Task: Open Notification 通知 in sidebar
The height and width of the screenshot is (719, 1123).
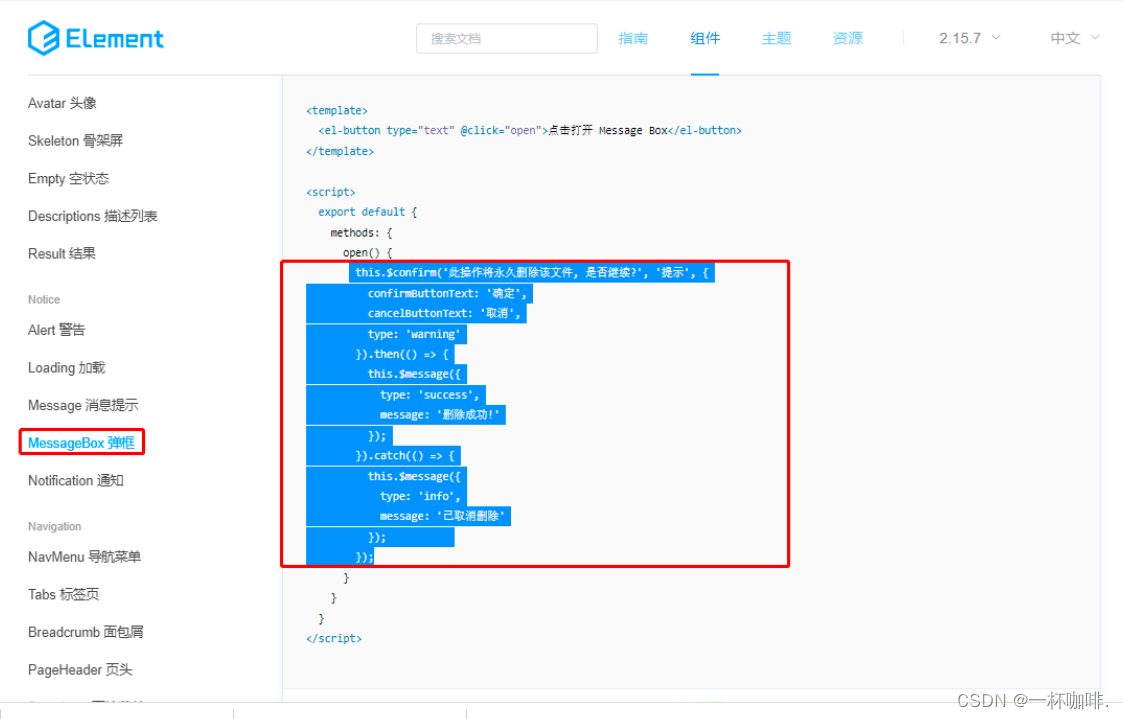Action: (x=76, y=481)
